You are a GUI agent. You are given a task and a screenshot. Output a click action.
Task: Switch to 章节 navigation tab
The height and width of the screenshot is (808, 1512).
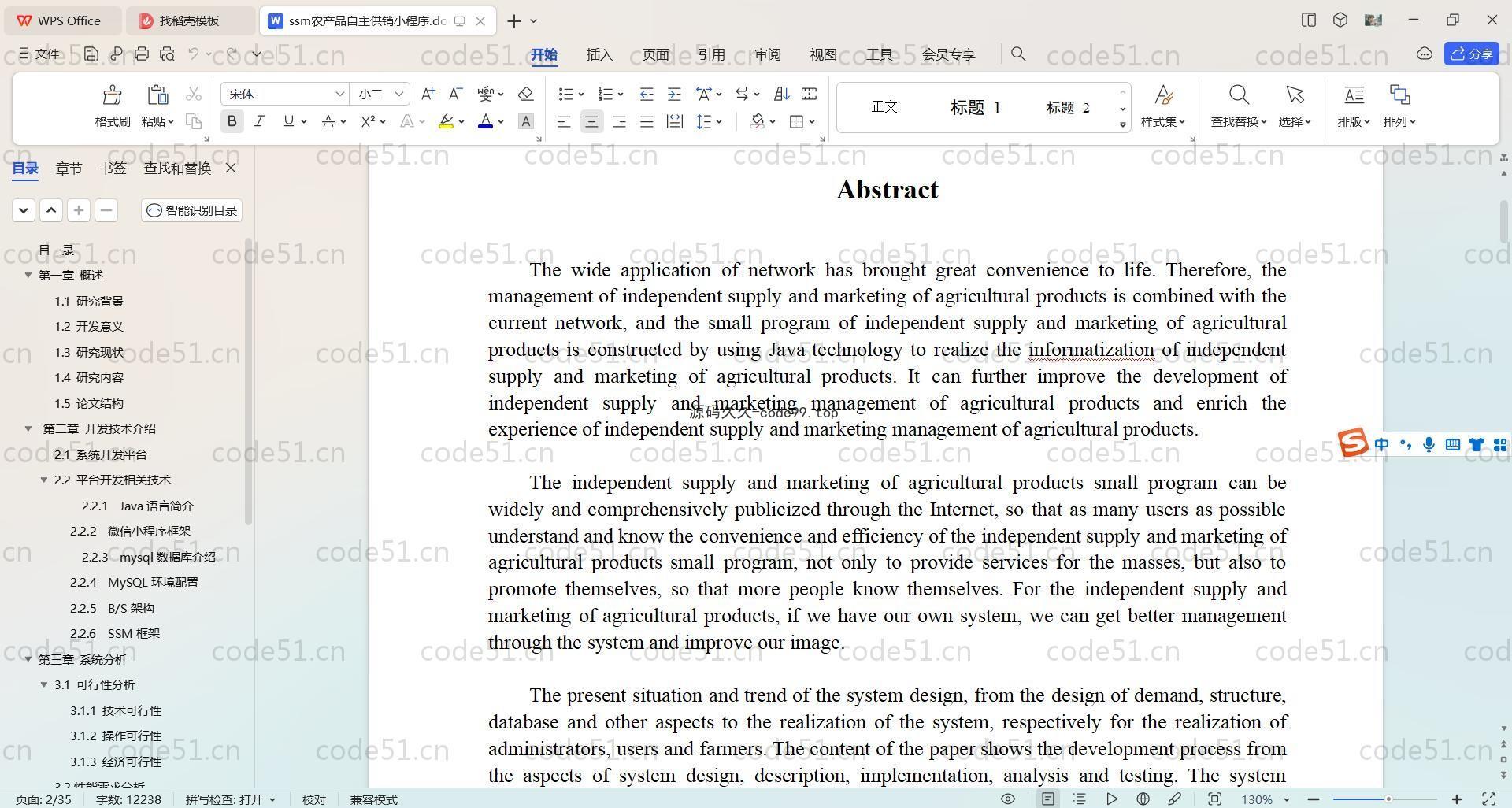pos(69,168)
